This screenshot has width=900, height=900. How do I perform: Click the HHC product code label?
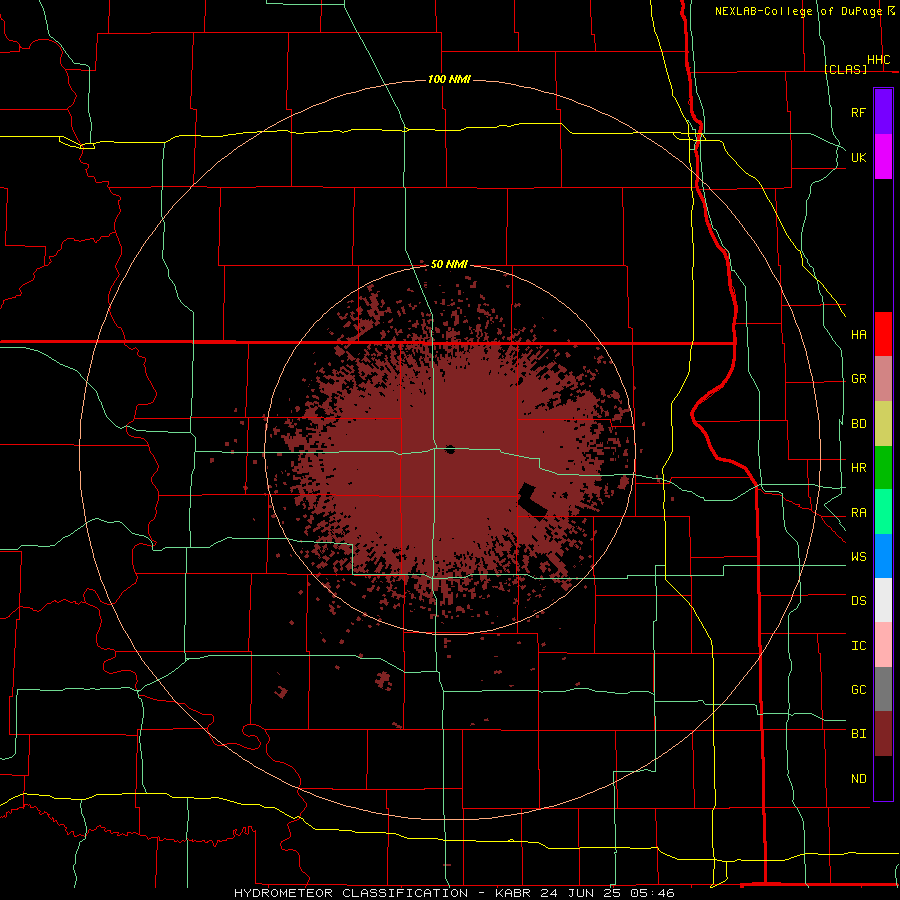point(879,60)
